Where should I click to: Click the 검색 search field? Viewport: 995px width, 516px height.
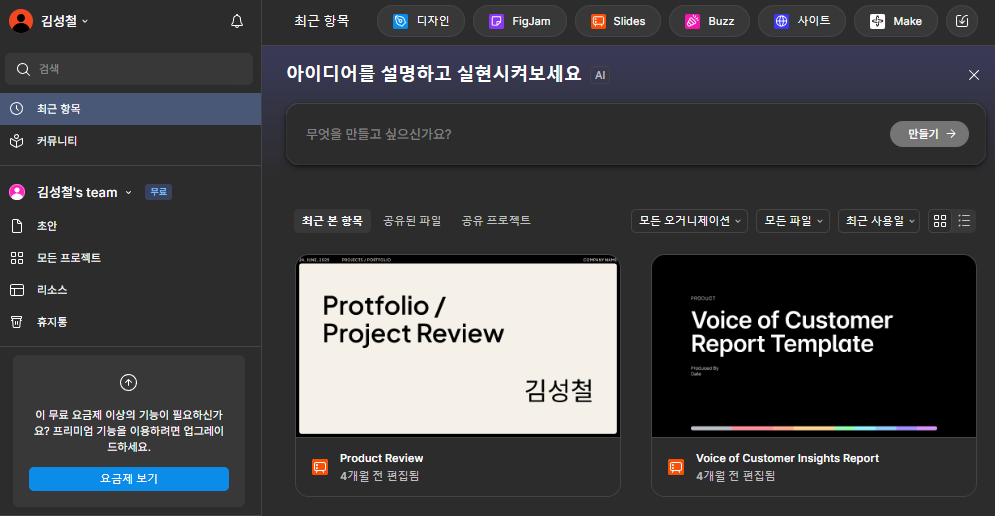(x=130, y=69)
